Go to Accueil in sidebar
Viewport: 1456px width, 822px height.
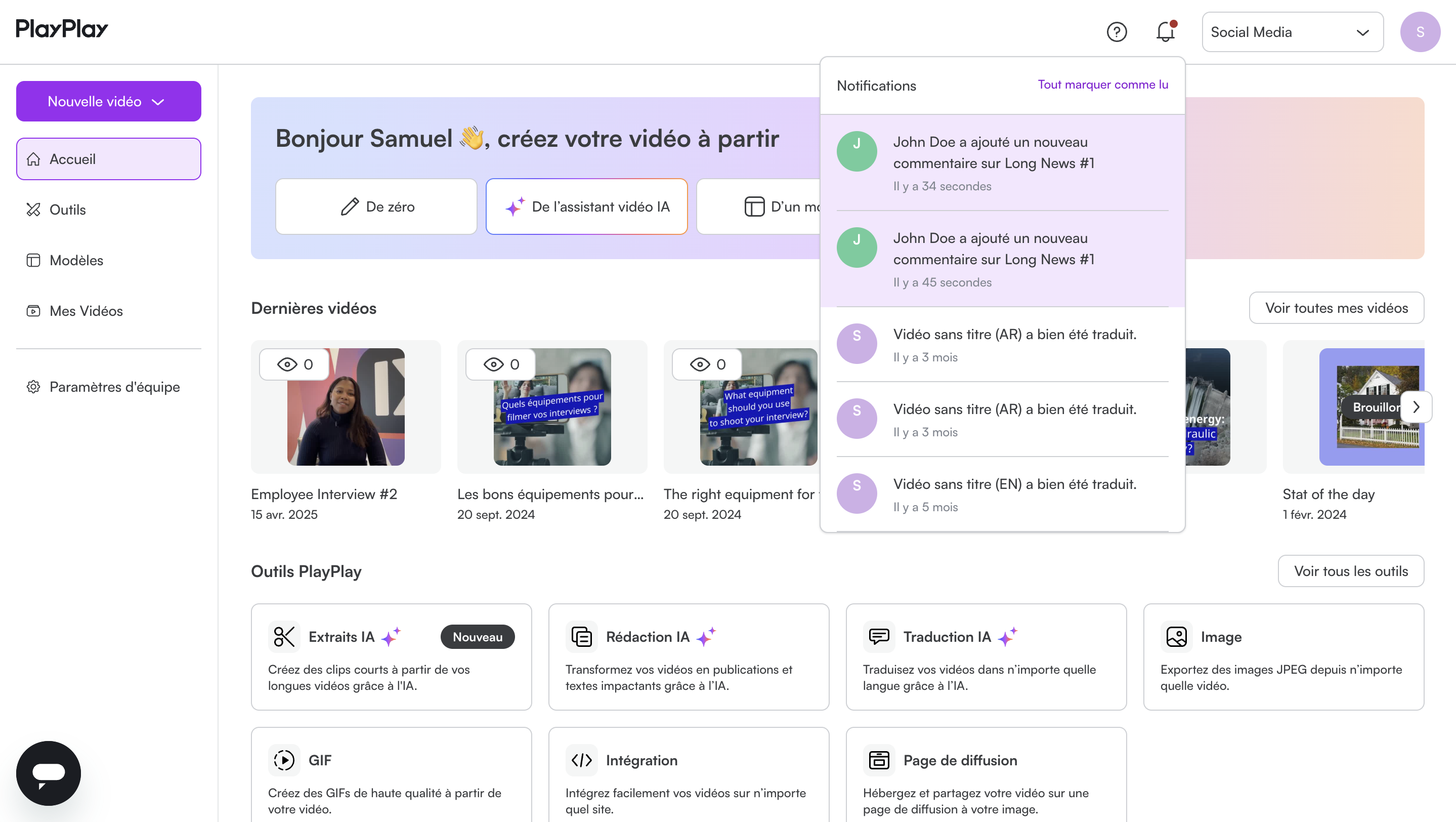click(x=109, y=159)
